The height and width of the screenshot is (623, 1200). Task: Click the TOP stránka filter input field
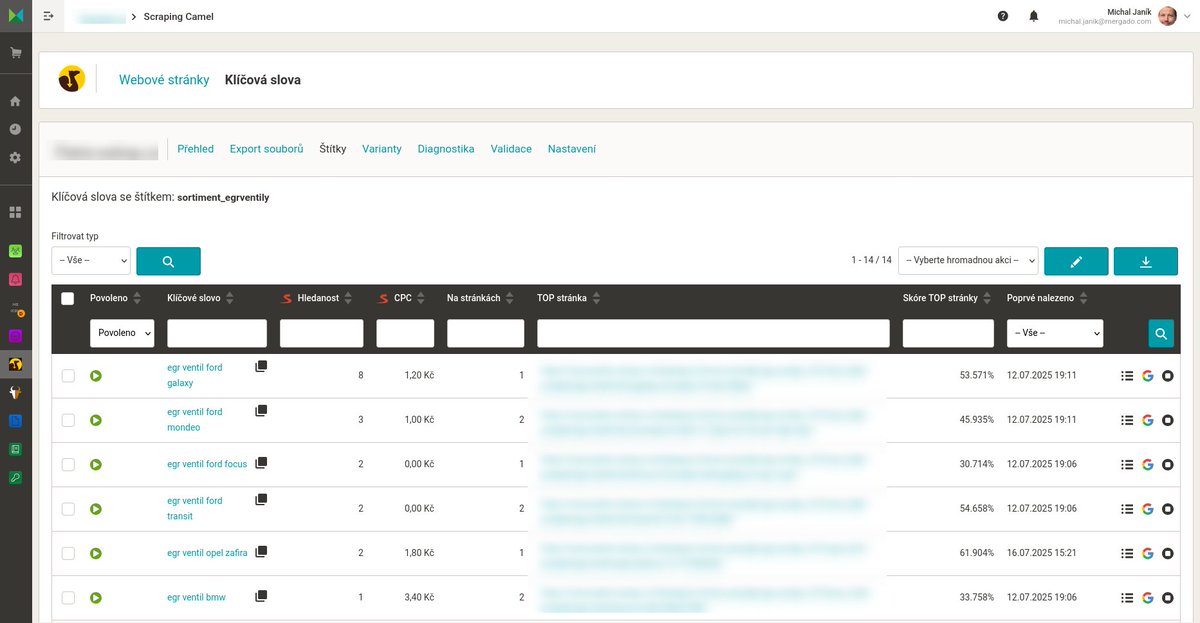(712, 332)
